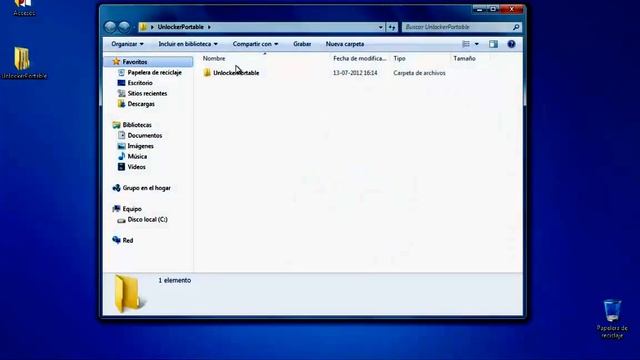
Task: Change view with the view mode icon
Action: click(466, 44)
